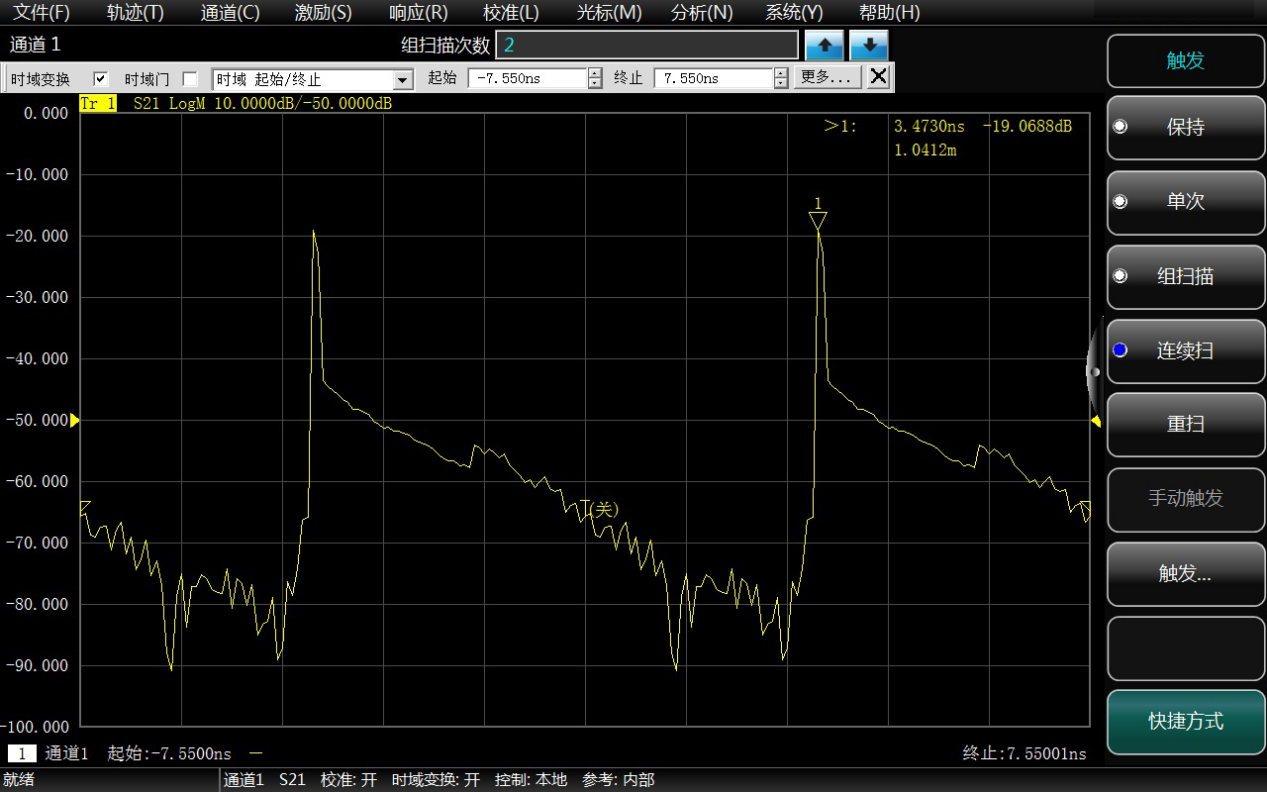
Task: Click the 组扫描次数 input field
Action: pos(647,45)
